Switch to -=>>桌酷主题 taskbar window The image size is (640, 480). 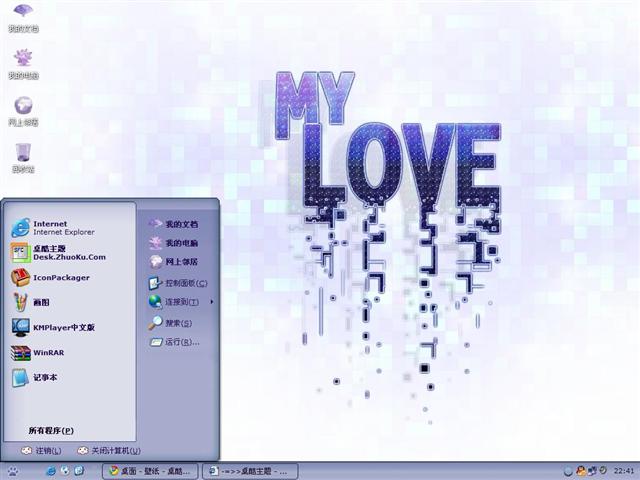(250, 471)
